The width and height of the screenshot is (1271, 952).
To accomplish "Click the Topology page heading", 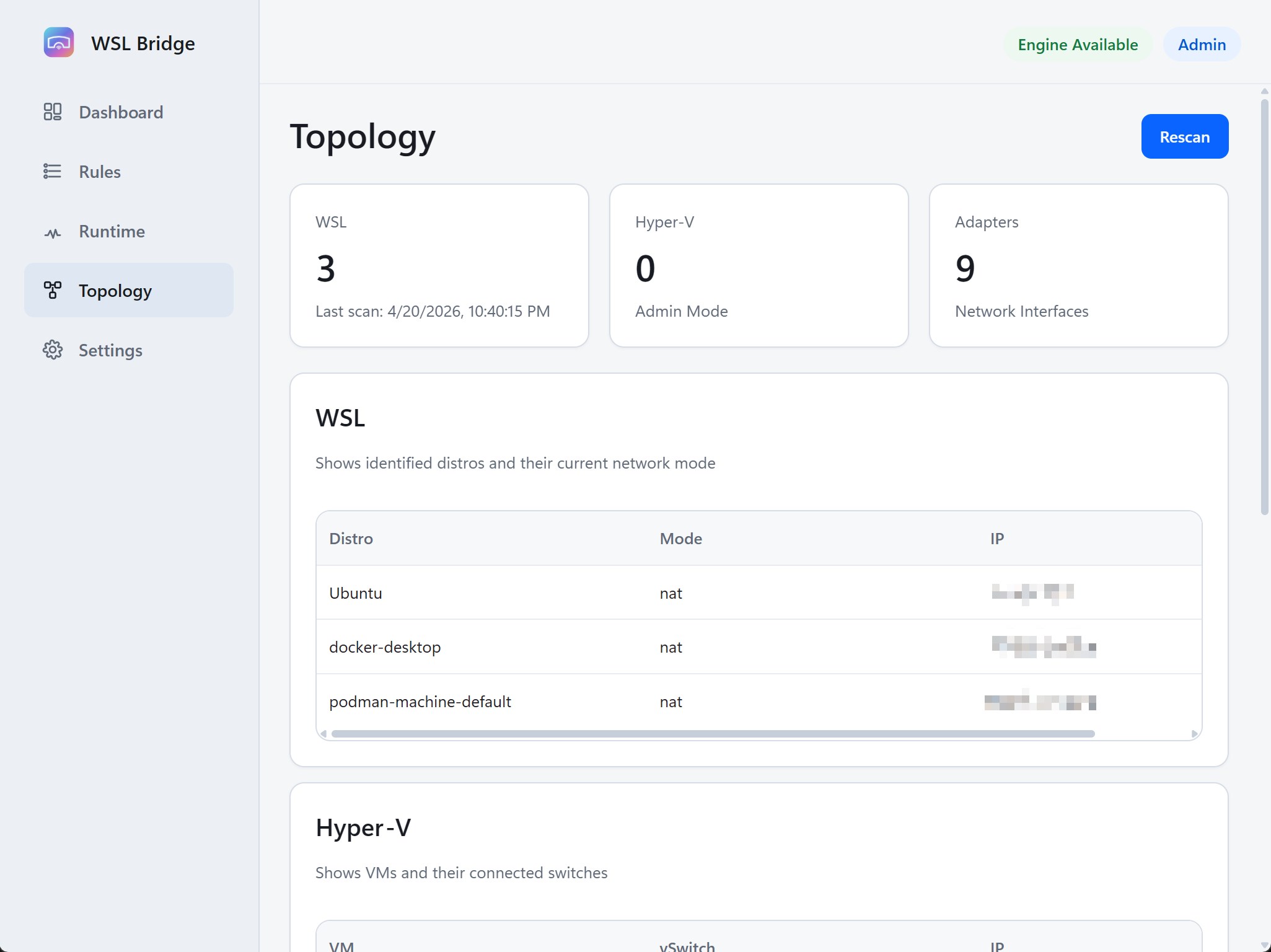I will (363, 137).
